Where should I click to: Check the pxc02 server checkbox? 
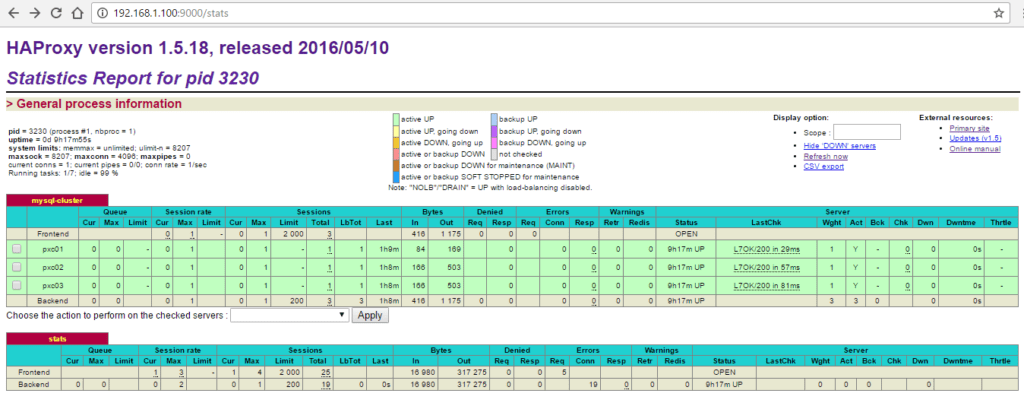(15, 267)
